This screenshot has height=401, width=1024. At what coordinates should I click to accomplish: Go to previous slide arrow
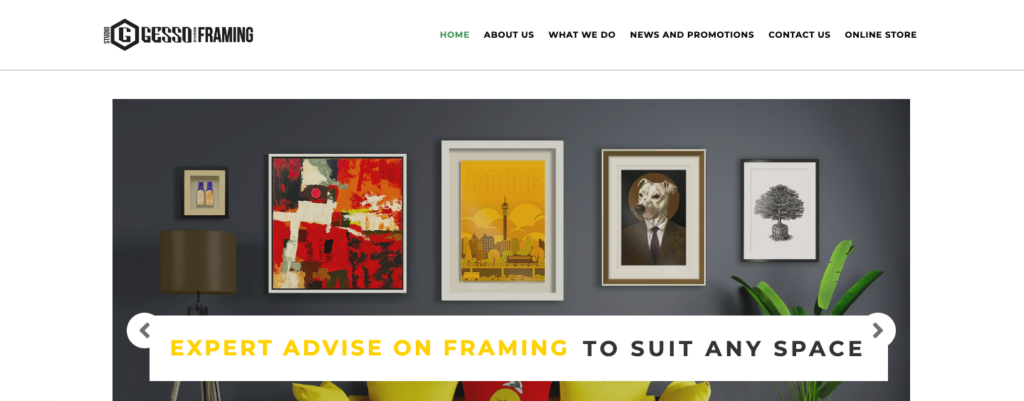(144, 330)
